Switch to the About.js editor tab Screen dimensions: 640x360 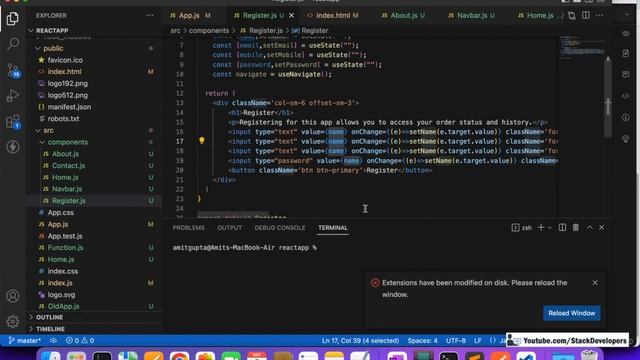tap(403, 16)
